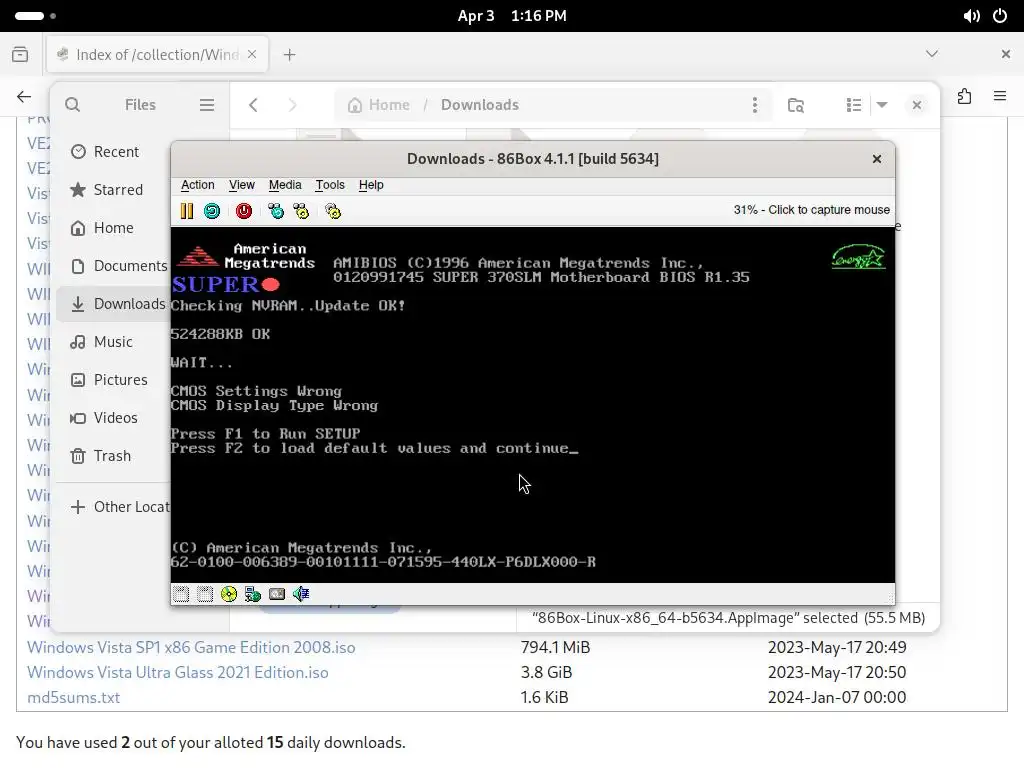Click the '31% - Click to capture mouse' status text
The image size is (1024, 768).
811,210
